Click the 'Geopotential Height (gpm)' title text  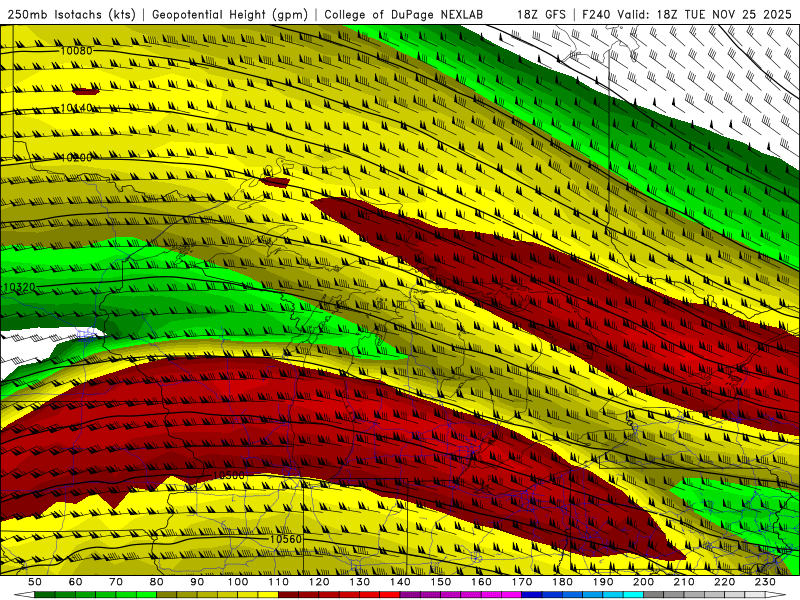(x=230, y=14)
